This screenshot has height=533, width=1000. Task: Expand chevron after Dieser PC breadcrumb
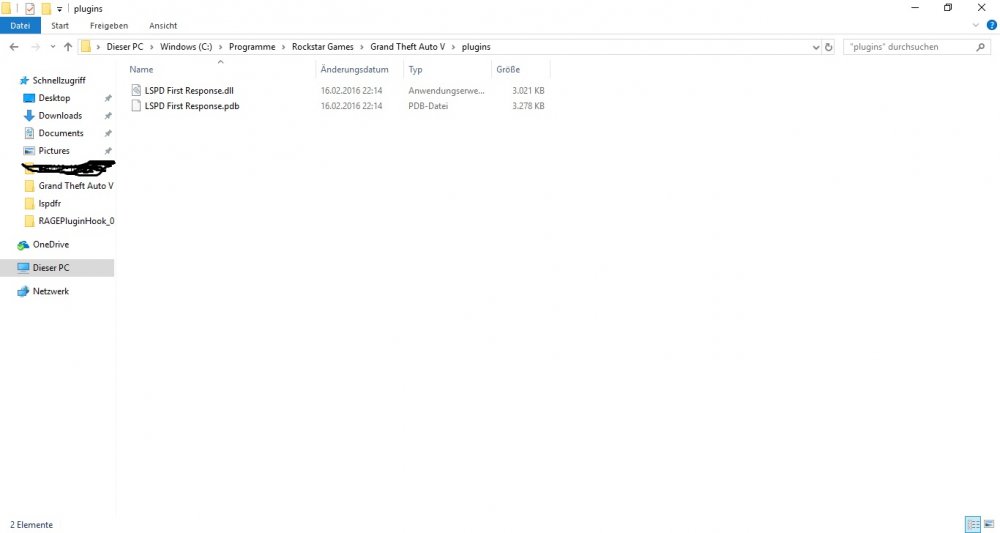tap(152, 47)
